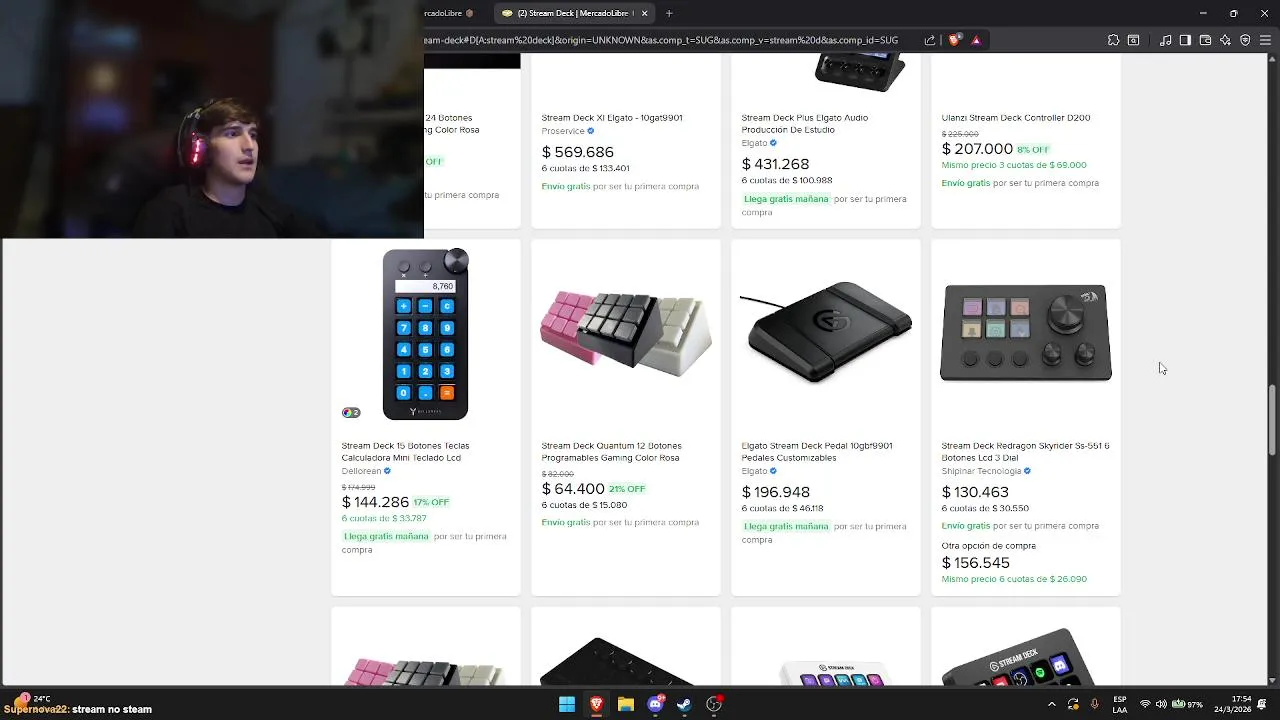Open Brave Shields lion icon in address bar
Screen dimensions: 1280x720
(x=955, y=40)
